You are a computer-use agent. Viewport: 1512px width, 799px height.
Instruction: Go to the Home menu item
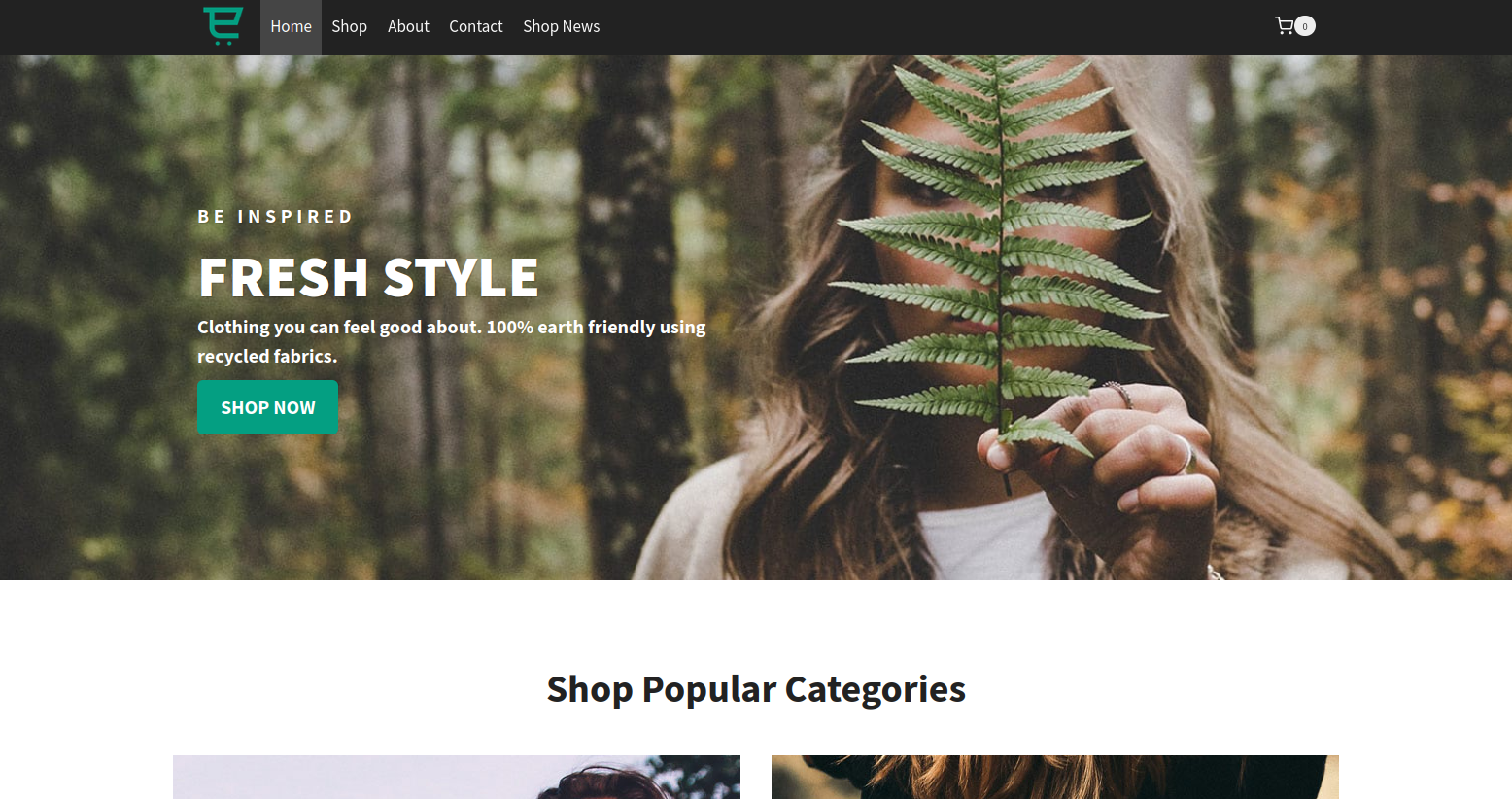[x=291, y=27]
